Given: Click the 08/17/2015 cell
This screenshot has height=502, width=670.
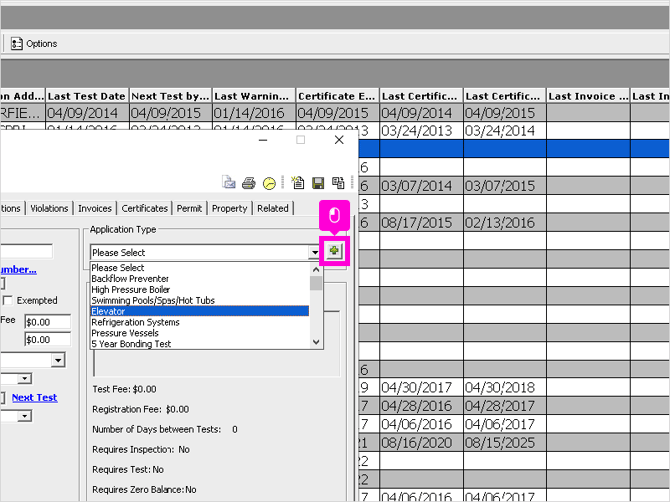Looking at the screenshot, I should click(x=421, y=223).
